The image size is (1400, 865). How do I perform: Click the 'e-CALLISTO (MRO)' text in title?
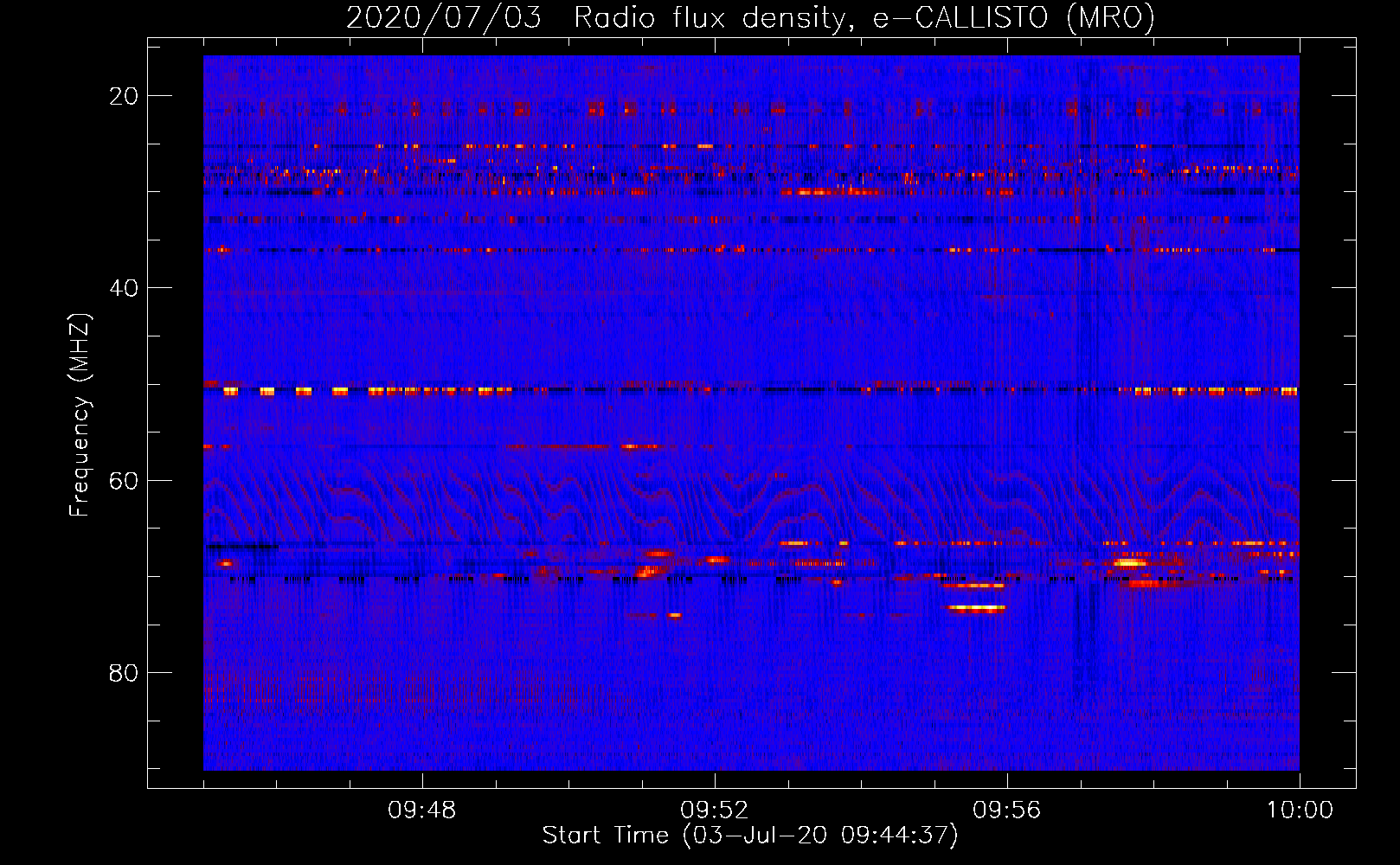tap(1013, 18)
